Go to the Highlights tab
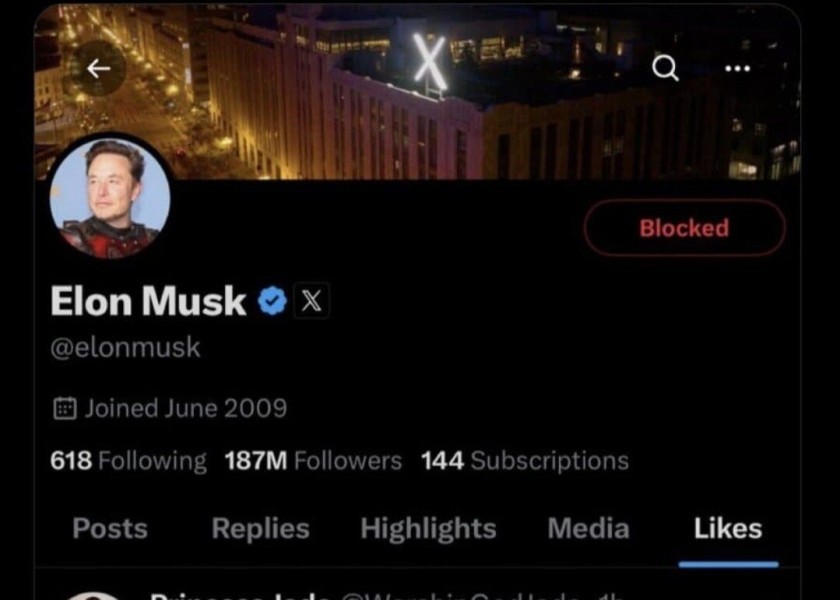Viewport: 840px width, 600px height. click(428, 528)
